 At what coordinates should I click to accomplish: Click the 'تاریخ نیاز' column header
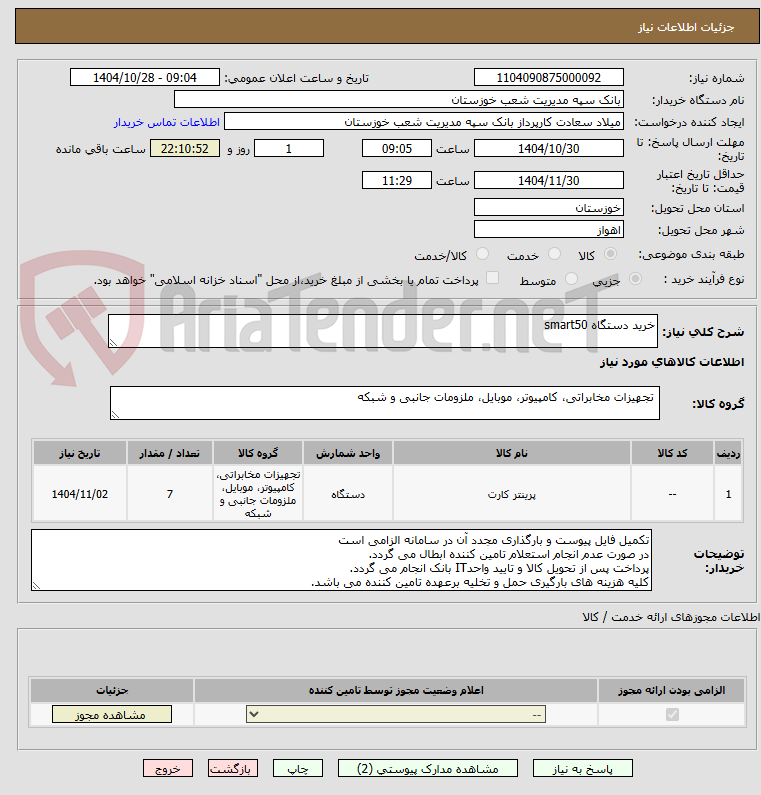click(80, 453)
